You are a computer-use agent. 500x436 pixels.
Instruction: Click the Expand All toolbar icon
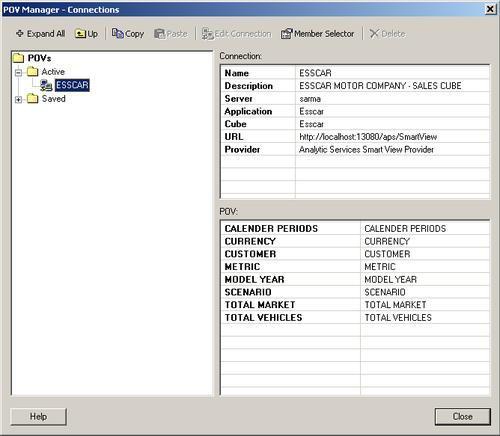pos(20,34)
